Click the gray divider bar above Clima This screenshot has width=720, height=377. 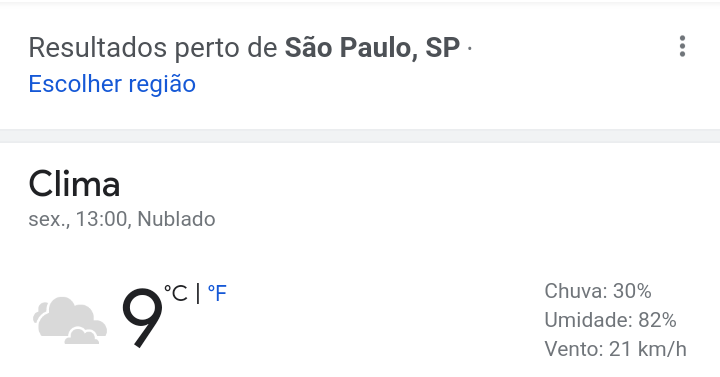pyautogui.click(x=360, y=136)
